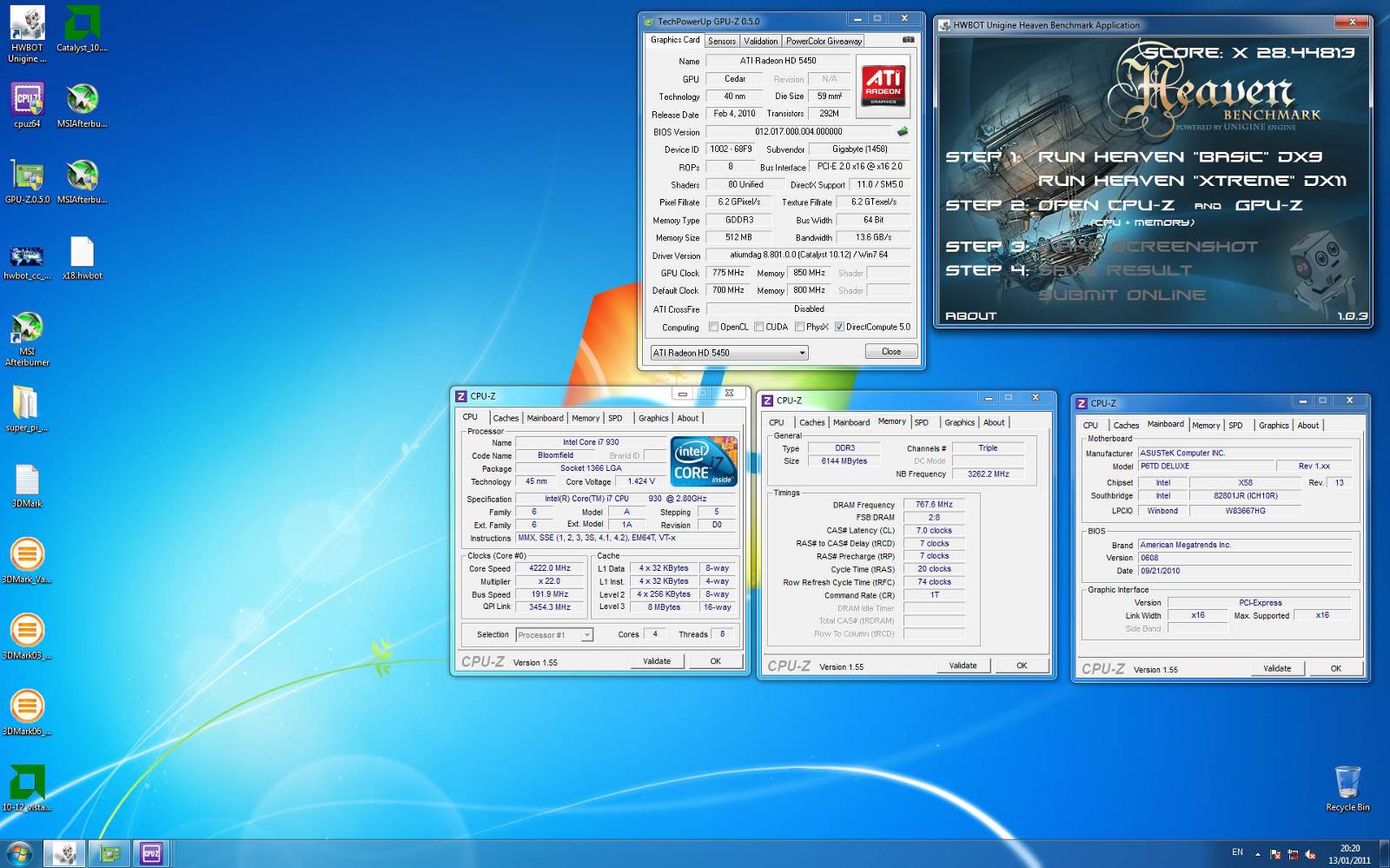Toggle the DirectCompute 5.0 checkbox

(x=839, y=328)
